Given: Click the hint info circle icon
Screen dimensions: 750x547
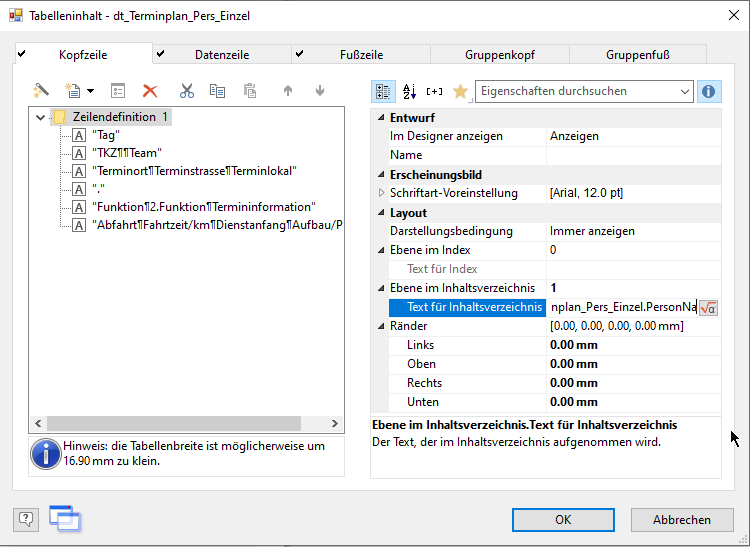Looking at the screenshot, I should [46, 454].
